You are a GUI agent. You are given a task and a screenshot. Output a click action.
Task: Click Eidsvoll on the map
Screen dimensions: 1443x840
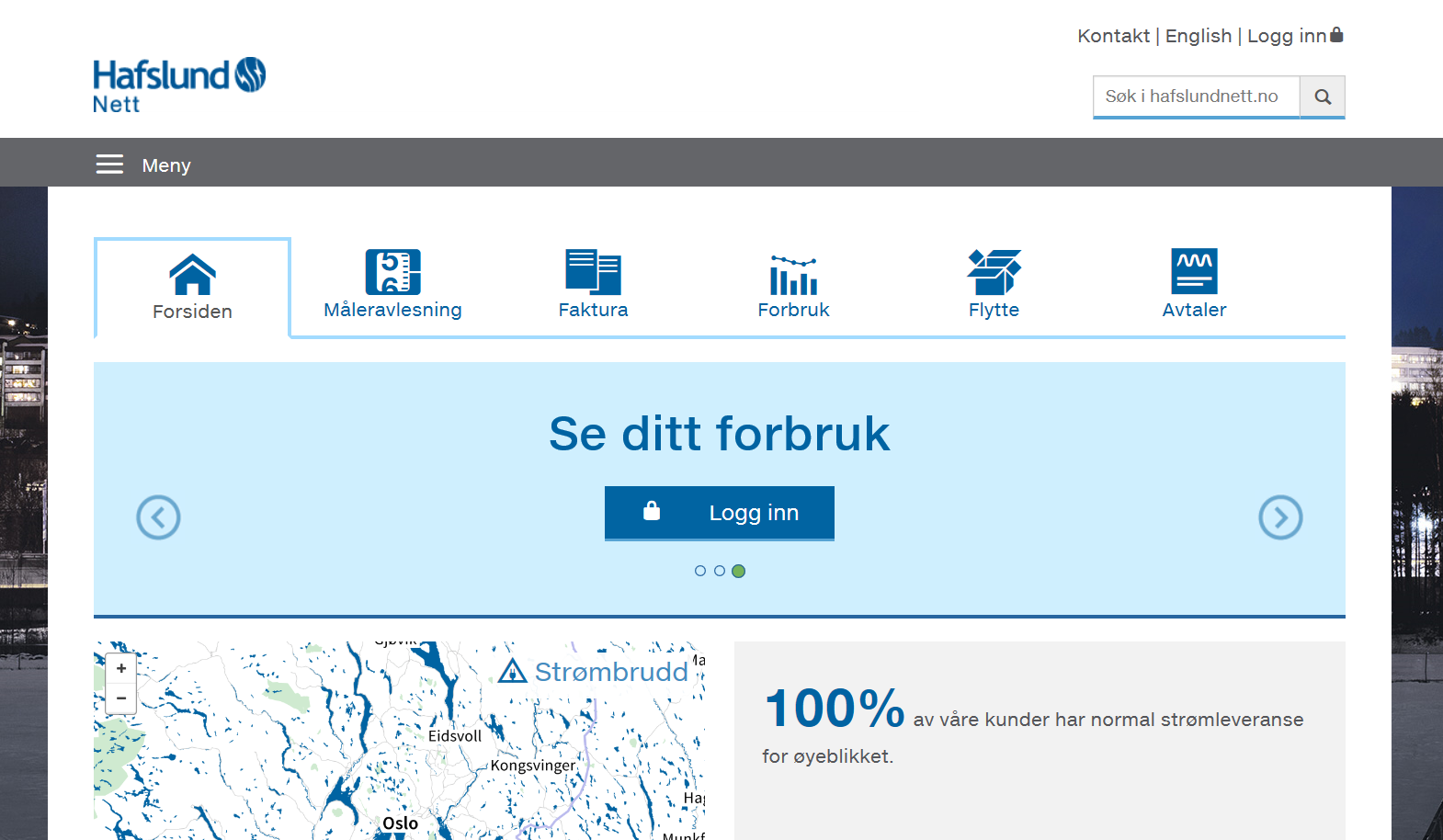455,736
